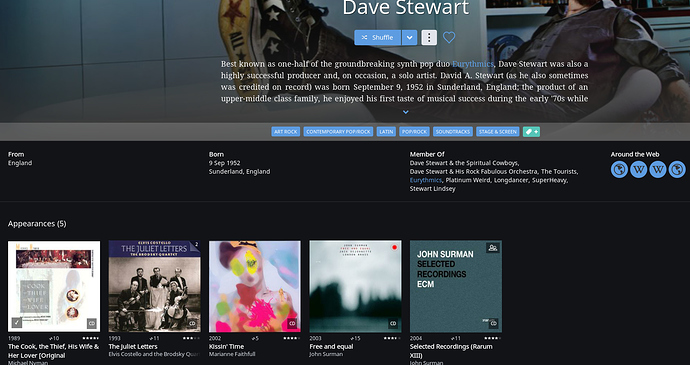Click the 'Appearances (5)' heading

(x=37, y=224)
